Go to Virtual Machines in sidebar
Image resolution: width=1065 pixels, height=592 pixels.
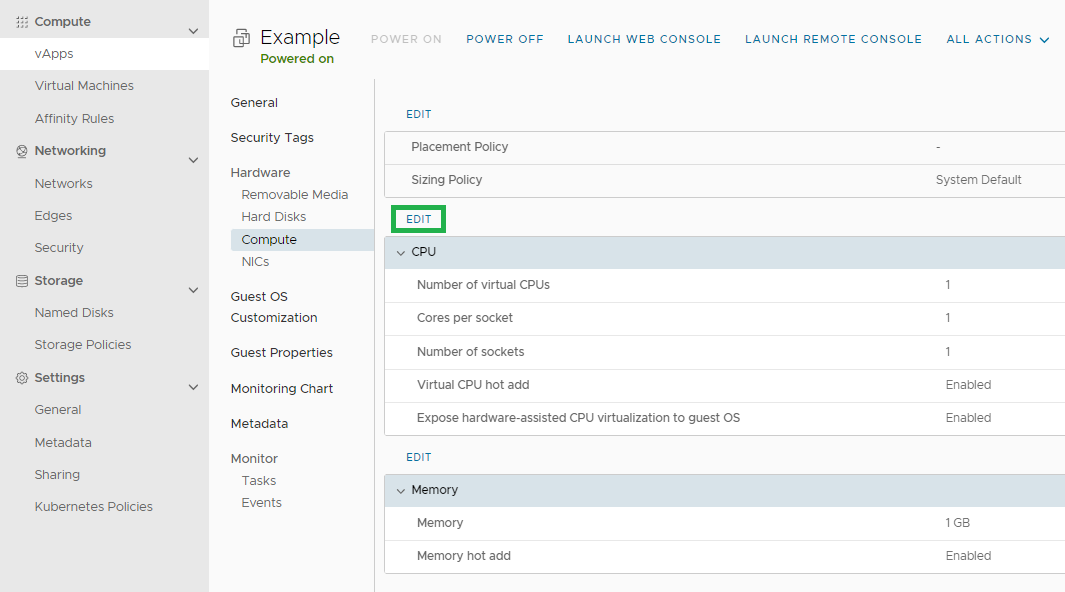(84, 86)
